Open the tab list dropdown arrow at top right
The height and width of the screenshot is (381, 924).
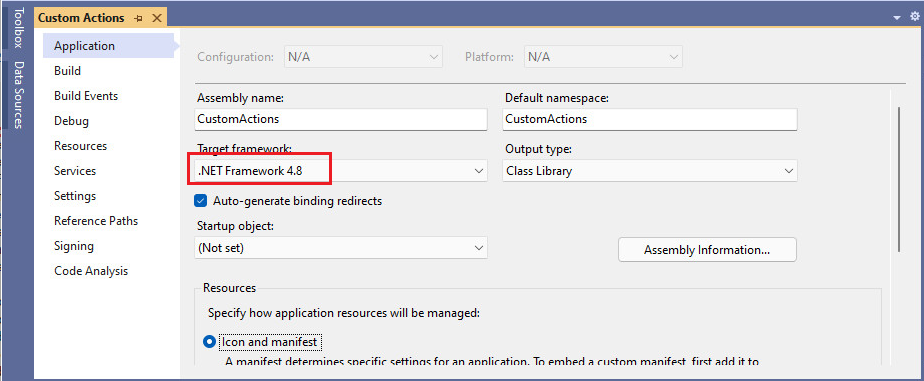pos(897,18)
